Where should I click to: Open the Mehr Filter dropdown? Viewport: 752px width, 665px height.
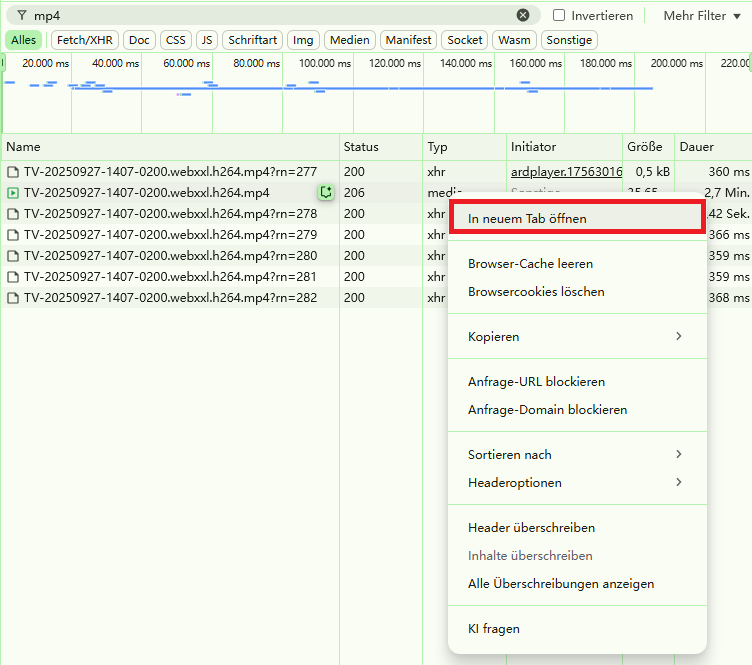tap(700, 16)
